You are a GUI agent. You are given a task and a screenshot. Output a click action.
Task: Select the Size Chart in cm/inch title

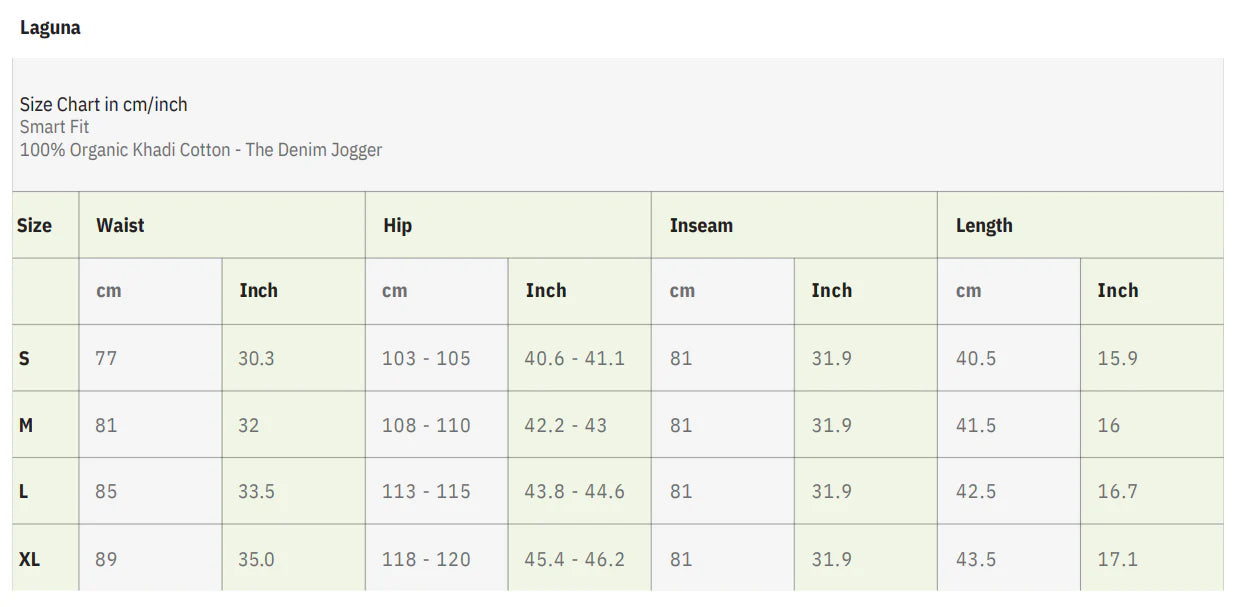(103, 104)
